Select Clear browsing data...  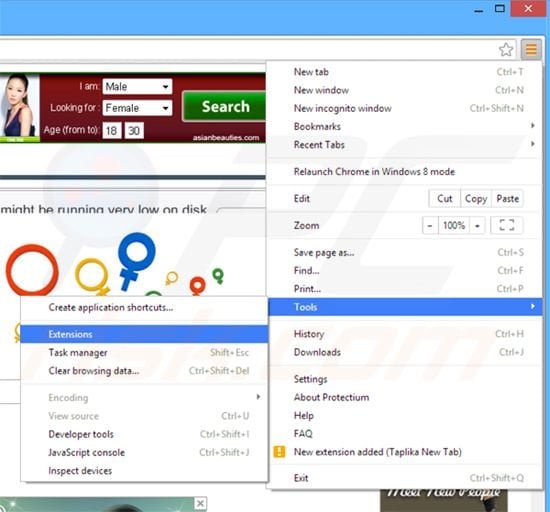pyautogui.click(x=144, y=371)
